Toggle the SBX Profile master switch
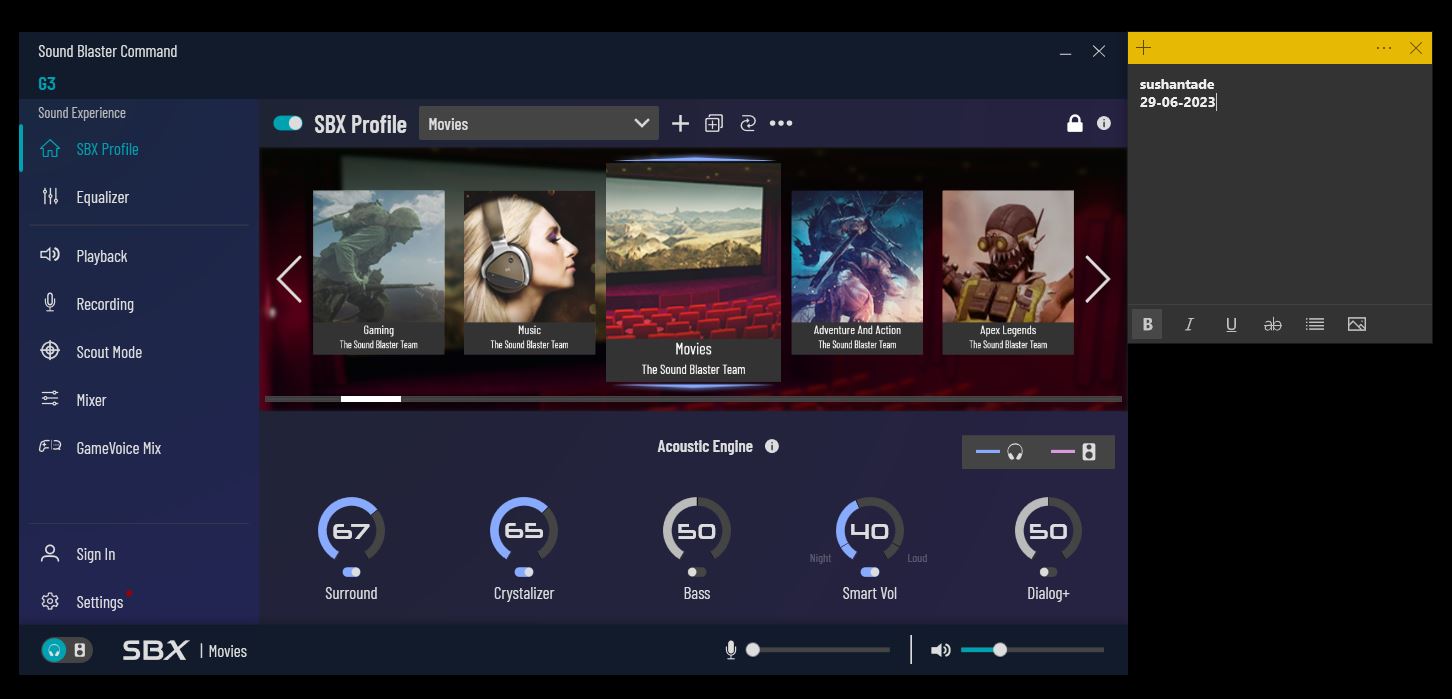 pos(288,123)
